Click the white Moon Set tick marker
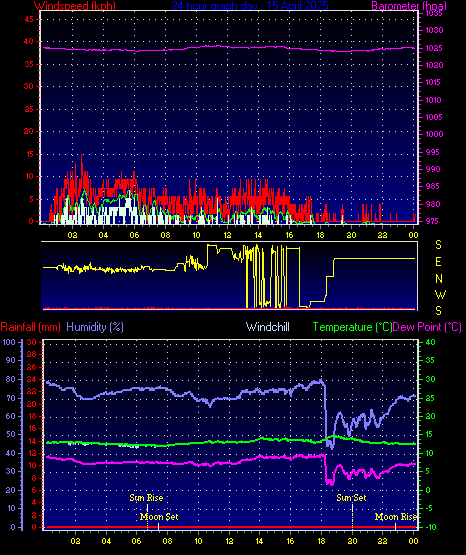Viewport: 466px width, 555px height. pos(159,526)
